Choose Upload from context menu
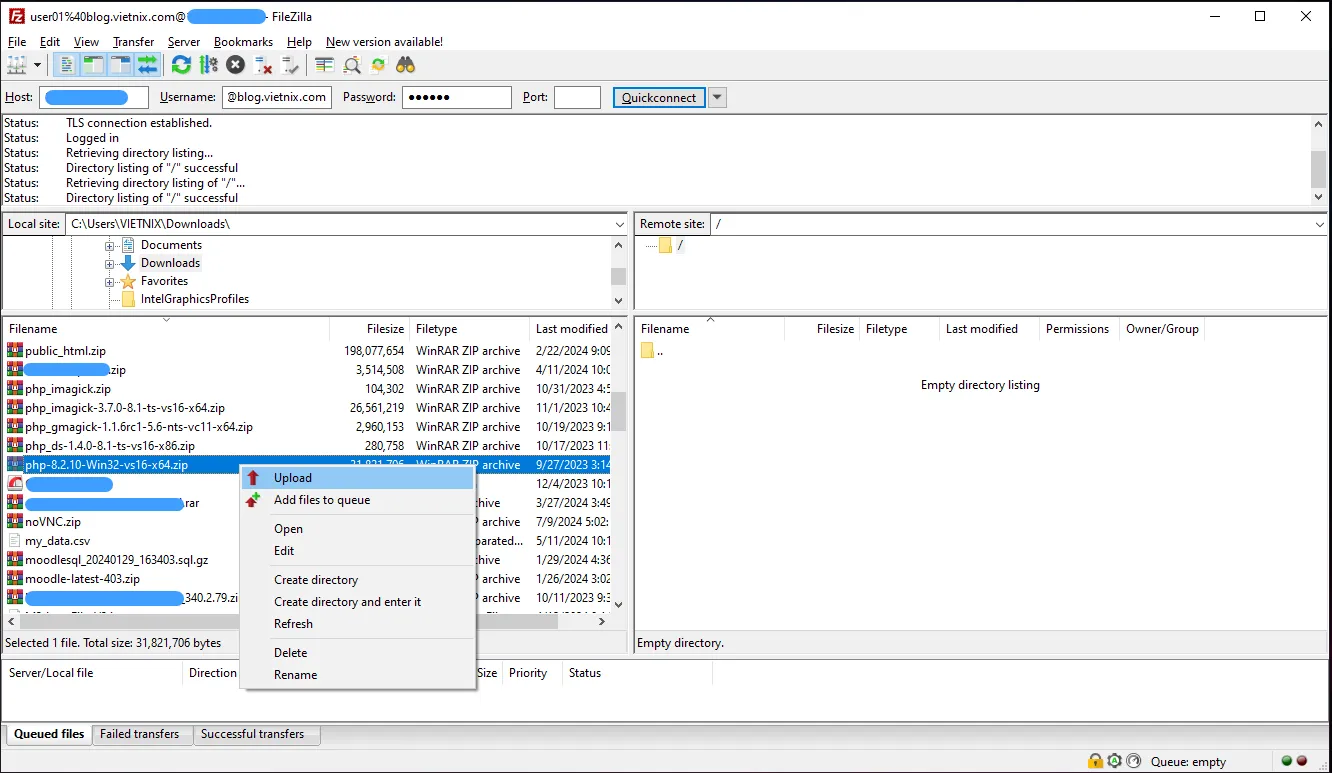The height and width of the screenshot is (773, 1332). 357,478
